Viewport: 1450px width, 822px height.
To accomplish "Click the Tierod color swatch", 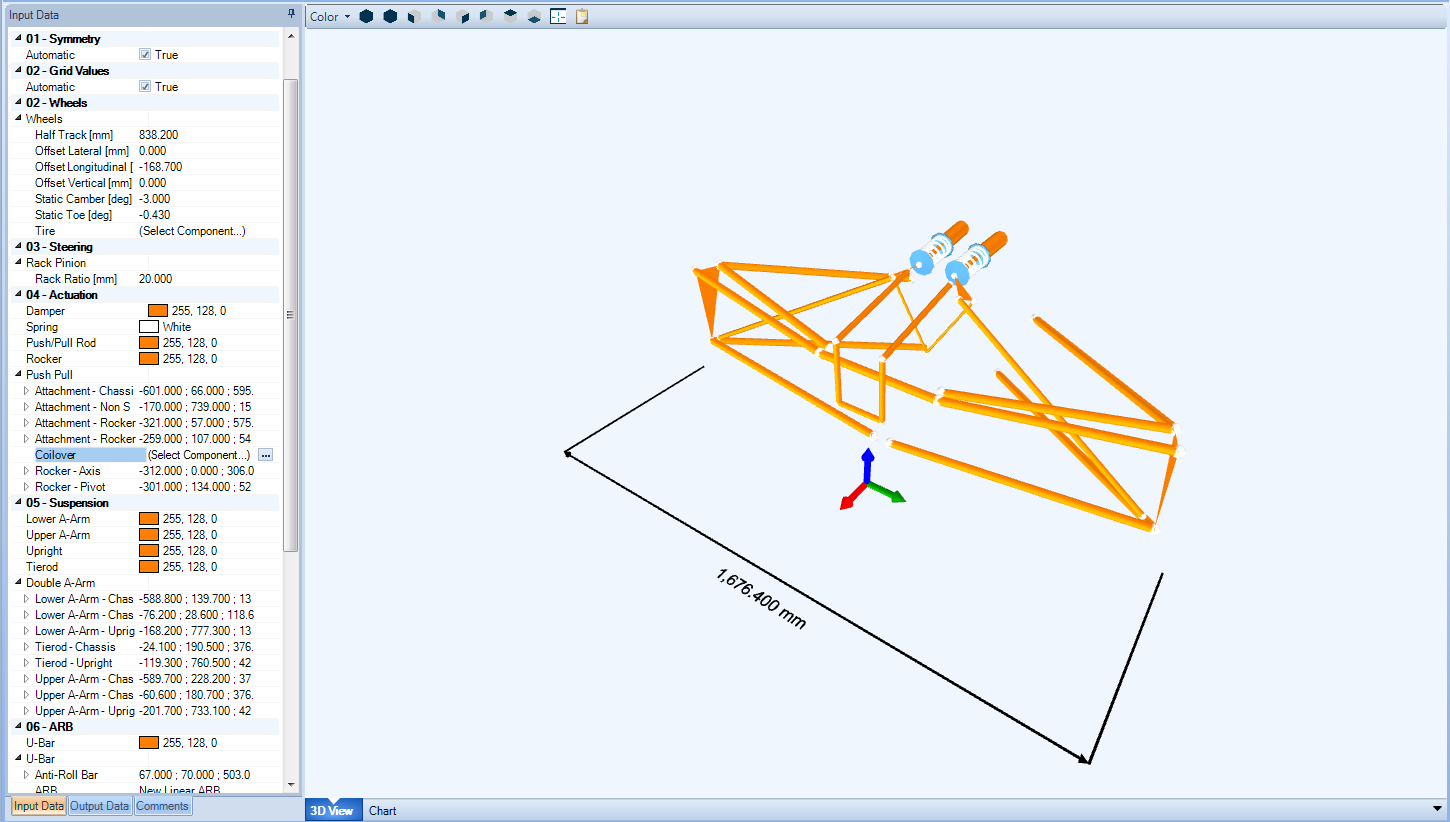I will (x=149, y=567).
